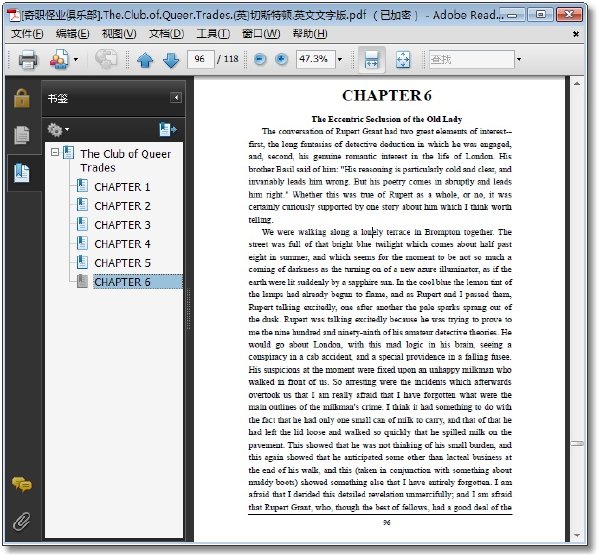Open the 文档(D) menu
Image resolution: width=600 pixels, height=558 pixels.
pos(166,34)
